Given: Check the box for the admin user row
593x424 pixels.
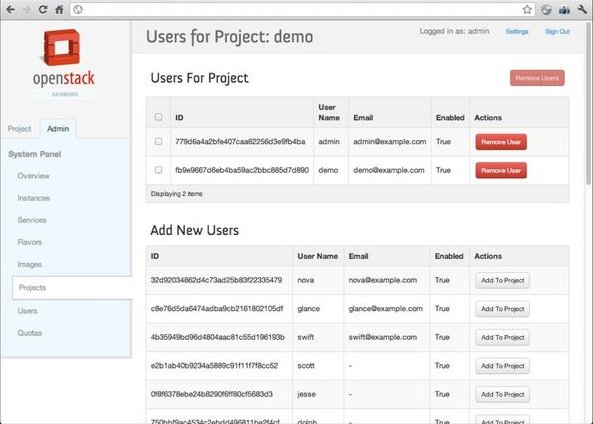Looking at the screenshot, I should point(158,141).
